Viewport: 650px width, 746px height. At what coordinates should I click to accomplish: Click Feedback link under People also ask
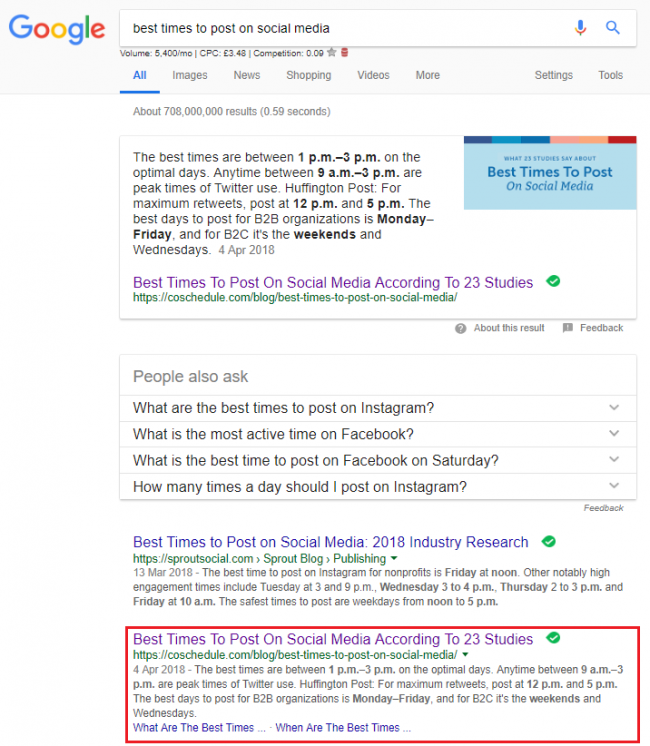click(603, 508)
